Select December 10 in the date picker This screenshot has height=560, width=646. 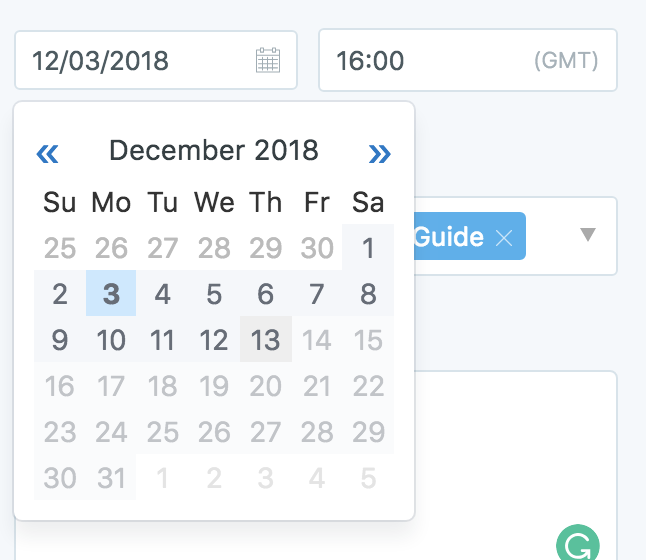pyautogui.click(x=111, y=340)
